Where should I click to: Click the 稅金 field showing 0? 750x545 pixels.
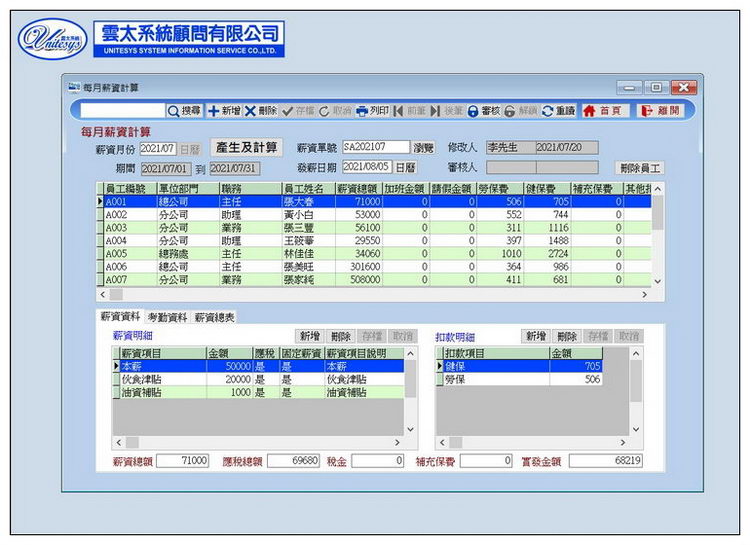(x=377, y=461)
